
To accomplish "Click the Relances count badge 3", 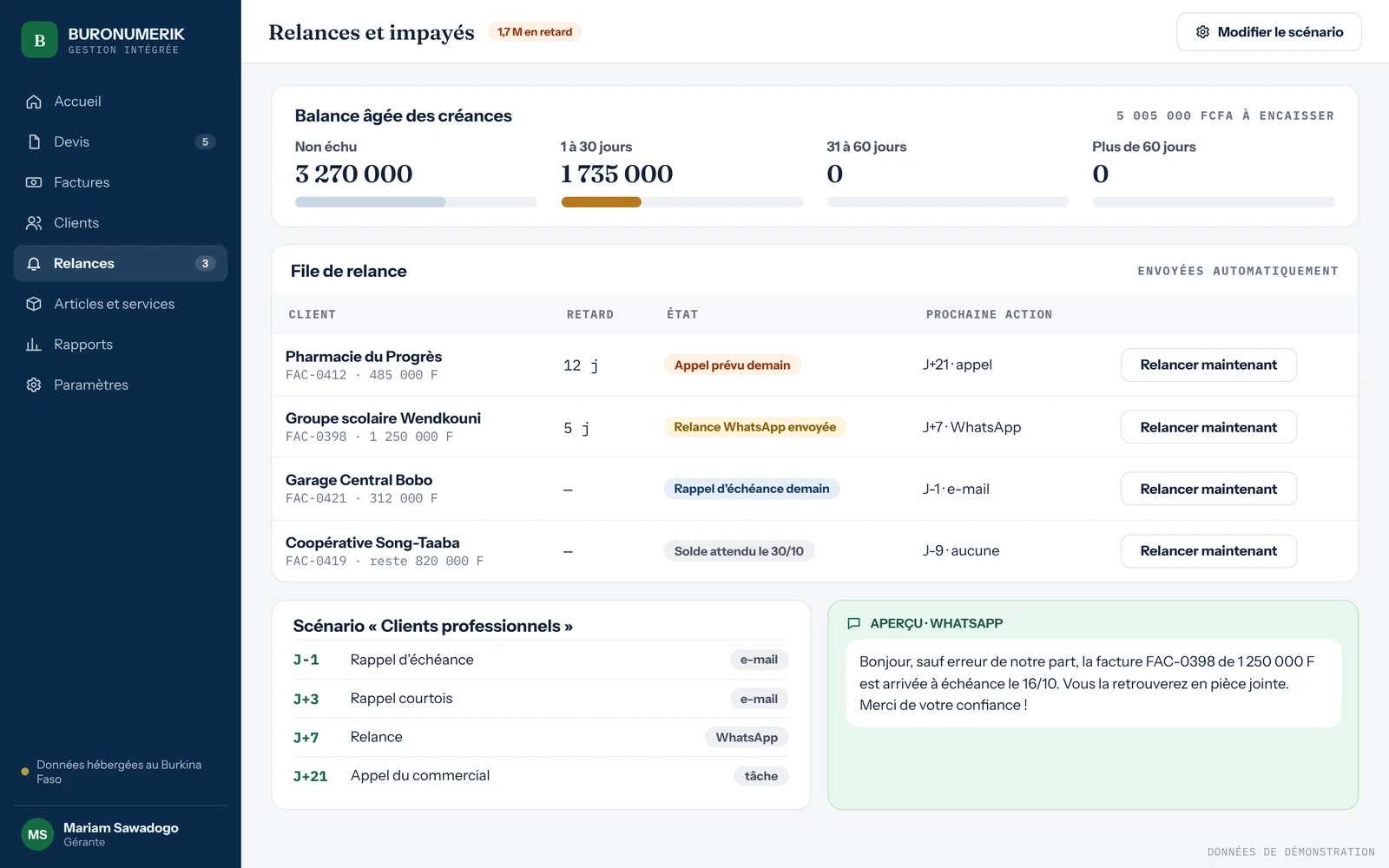I will 205,264.
